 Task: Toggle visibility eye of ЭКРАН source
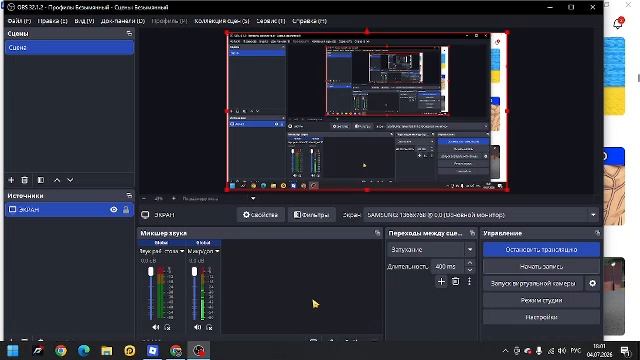point(114,209)
